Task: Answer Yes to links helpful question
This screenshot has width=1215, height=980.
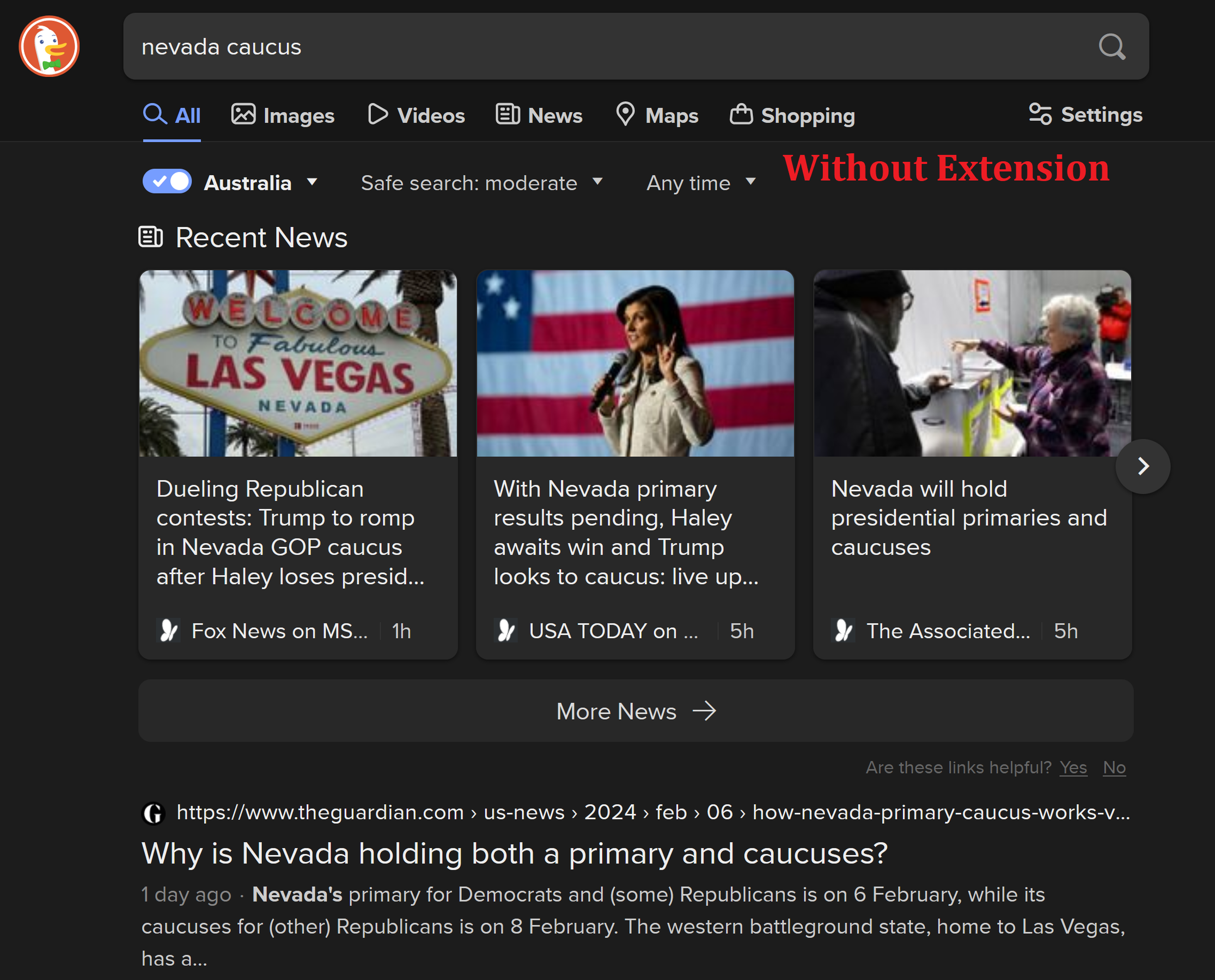Action: point(1073,767)
